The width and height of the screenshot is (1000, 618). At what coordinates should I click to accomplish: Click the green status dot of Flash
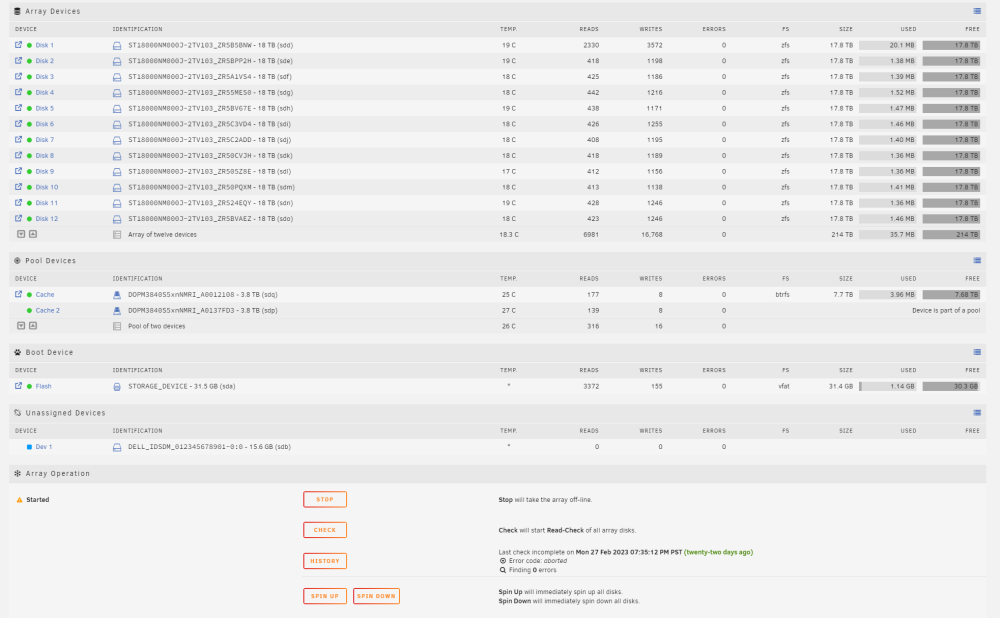(x=29, y=386)
